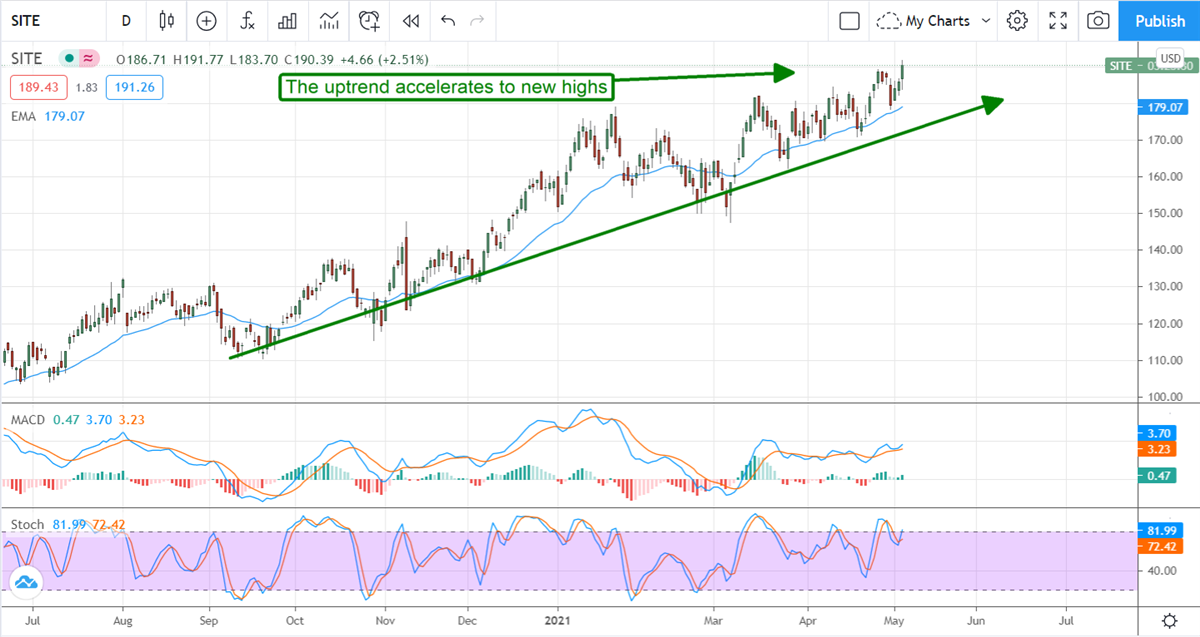The height and width of the screenshot is (637, 1200).
Task: Start bar replay with the rewind icon
Action: click(410, 20)
